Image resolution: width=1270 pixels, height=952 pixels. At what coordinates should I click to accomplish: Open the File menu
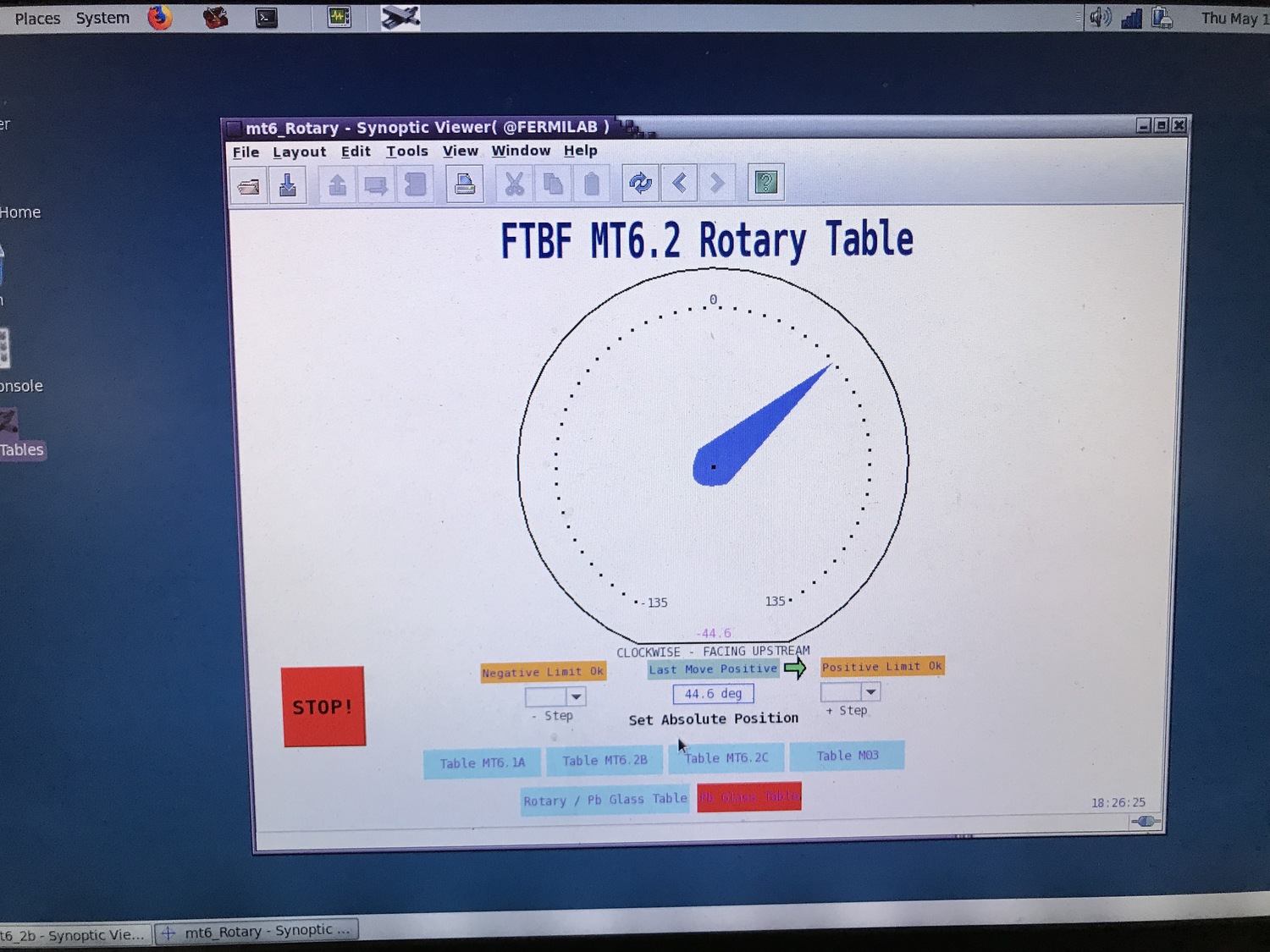tap(246, 152)
